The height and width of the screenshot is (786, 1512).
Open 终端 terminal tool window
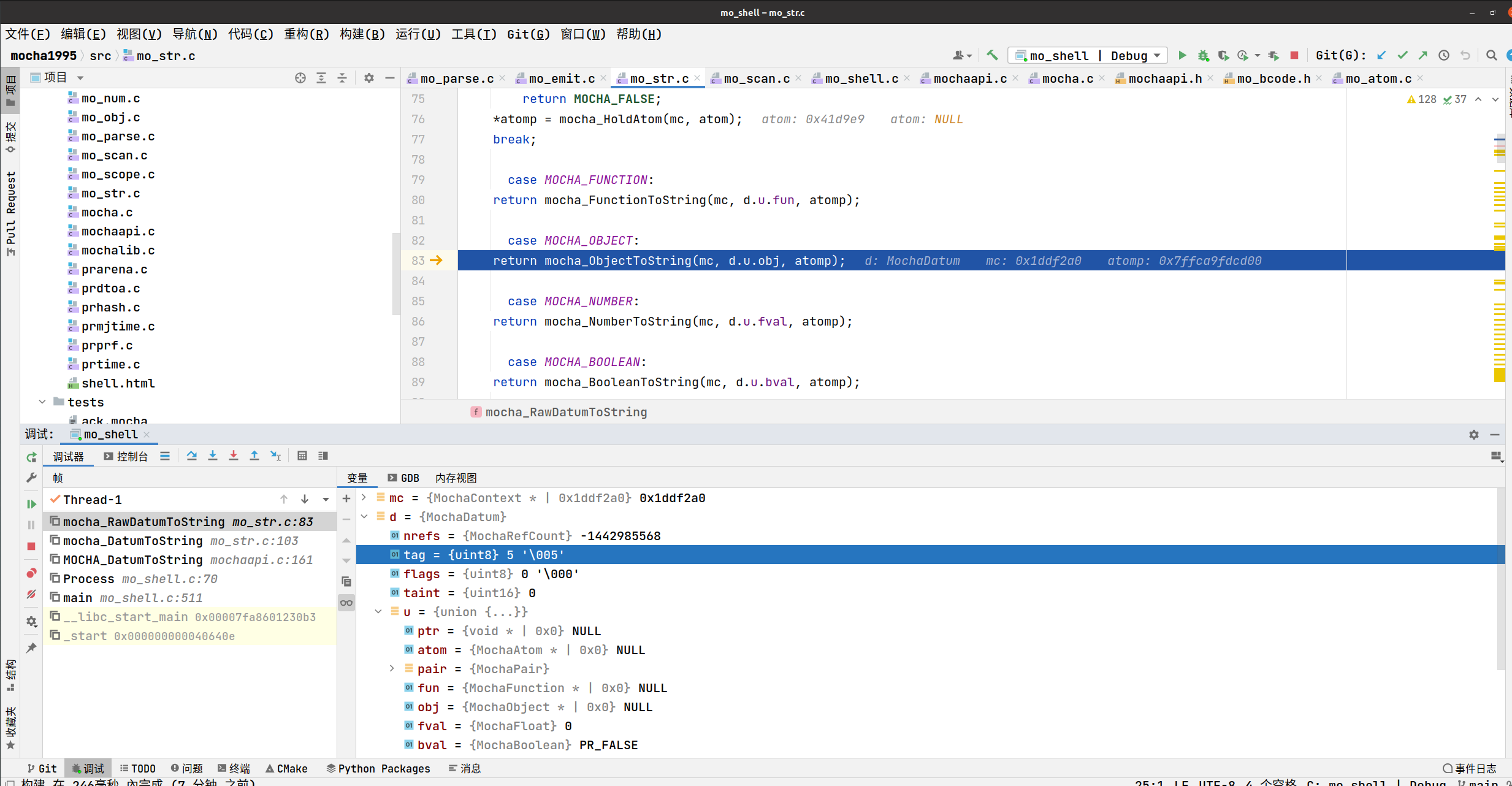[x=234, y=768]
